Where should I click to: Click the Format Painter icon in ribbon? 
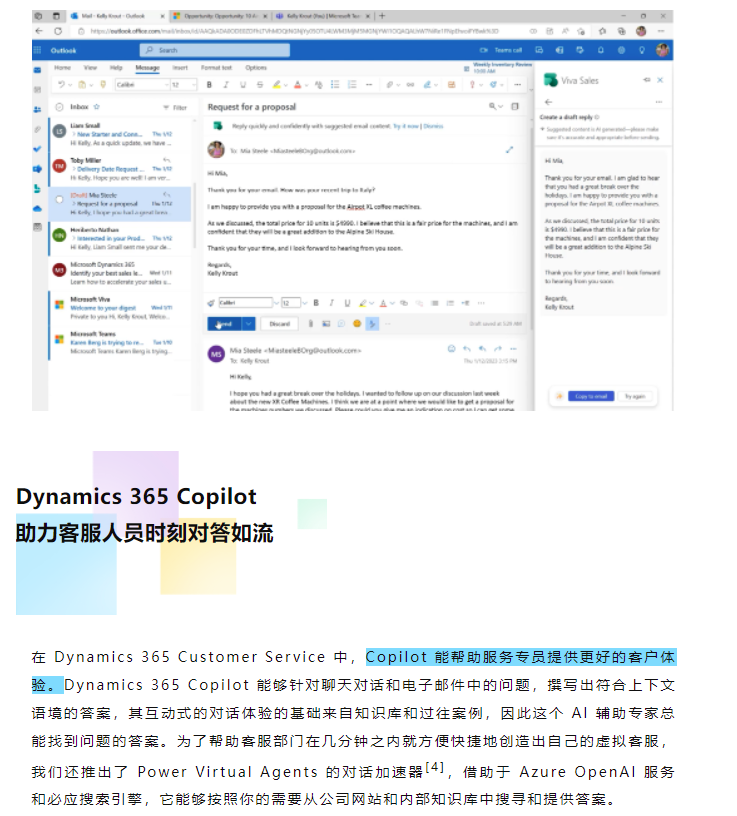[103, 84]
